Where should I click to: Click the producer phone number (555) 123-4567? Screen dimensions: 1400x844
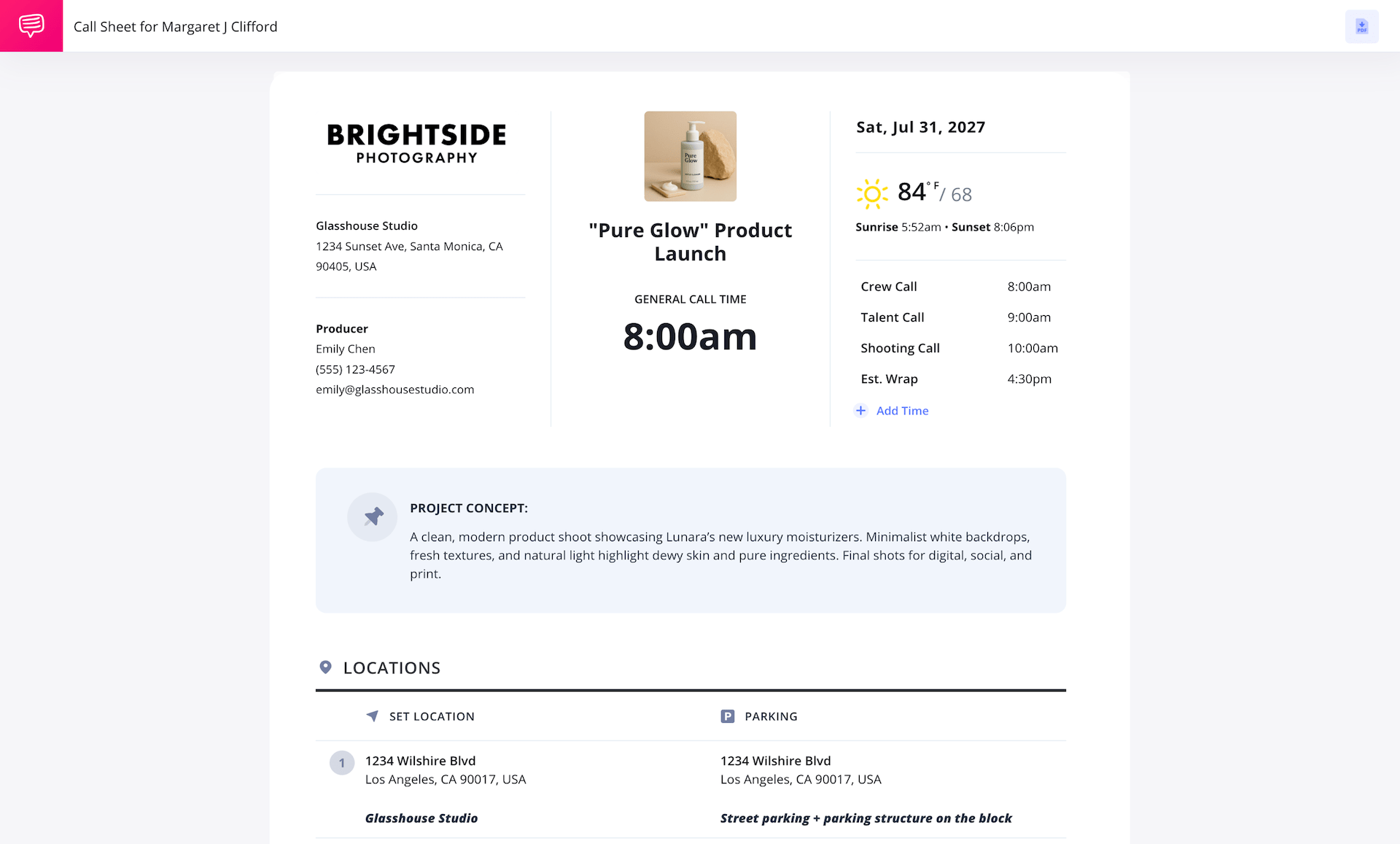click(355, 369)
